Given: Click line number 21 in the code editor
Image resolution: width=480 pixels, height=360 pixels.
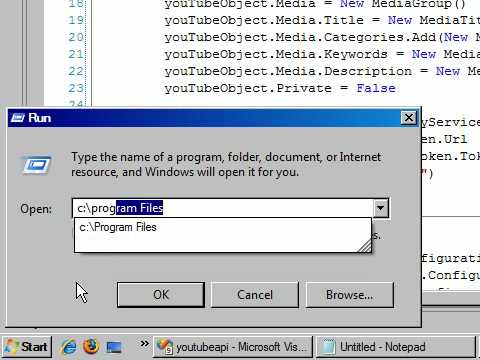Looking at the screenshot, I should click(76, 54).
